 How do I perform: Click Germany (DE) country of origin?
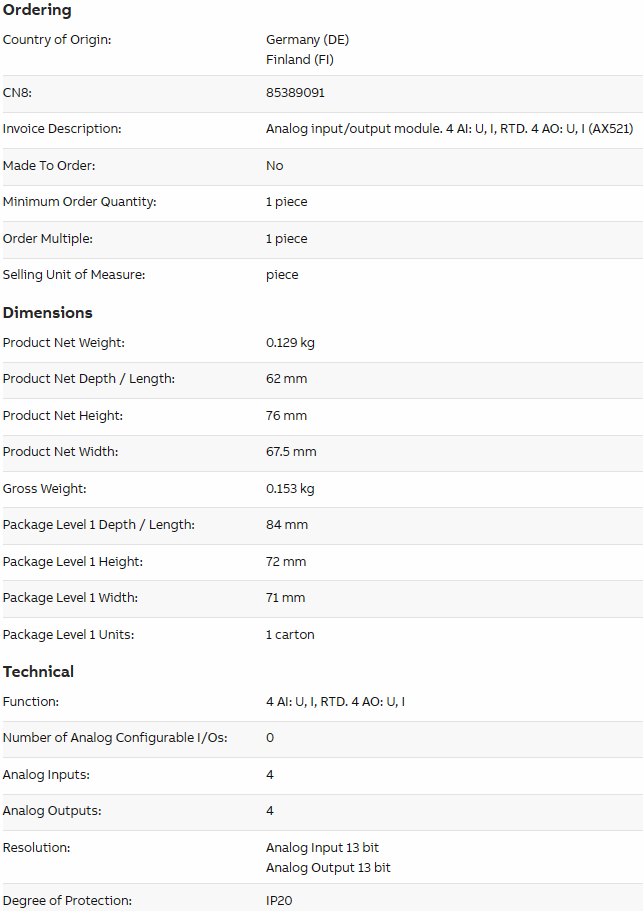coord(307,40)
